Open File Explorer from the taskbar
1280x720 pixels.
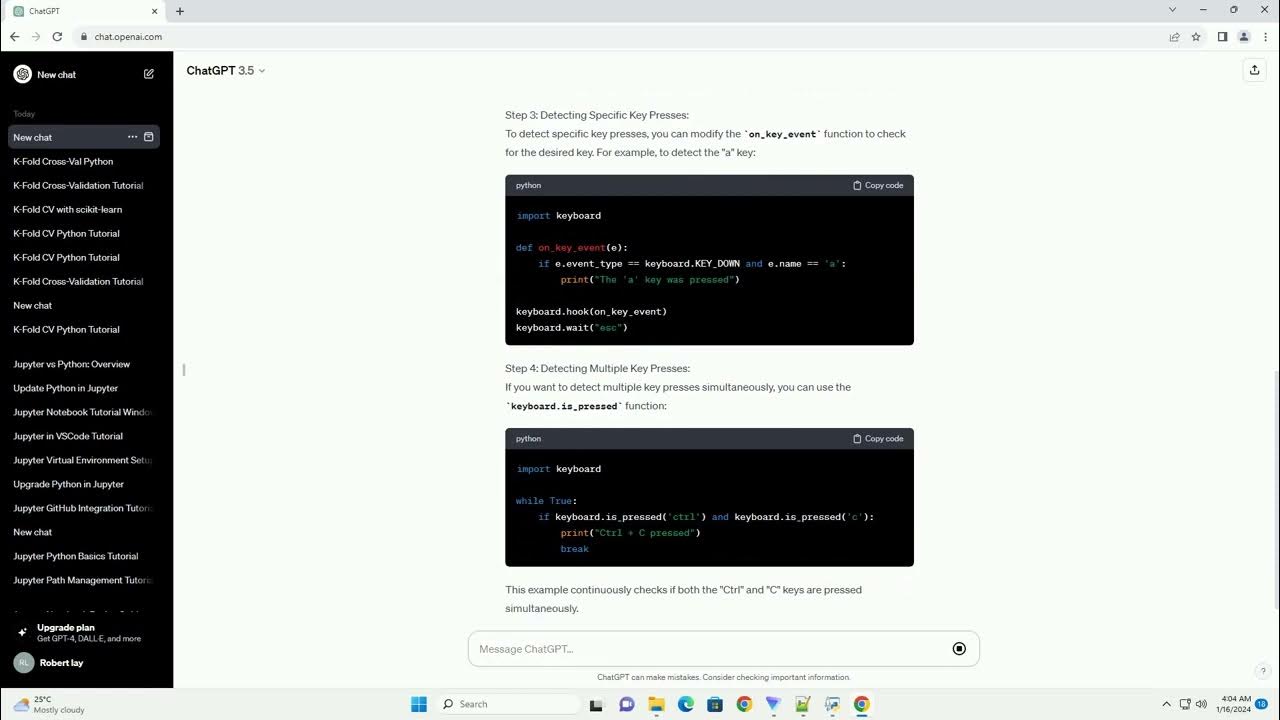(656, 704)
